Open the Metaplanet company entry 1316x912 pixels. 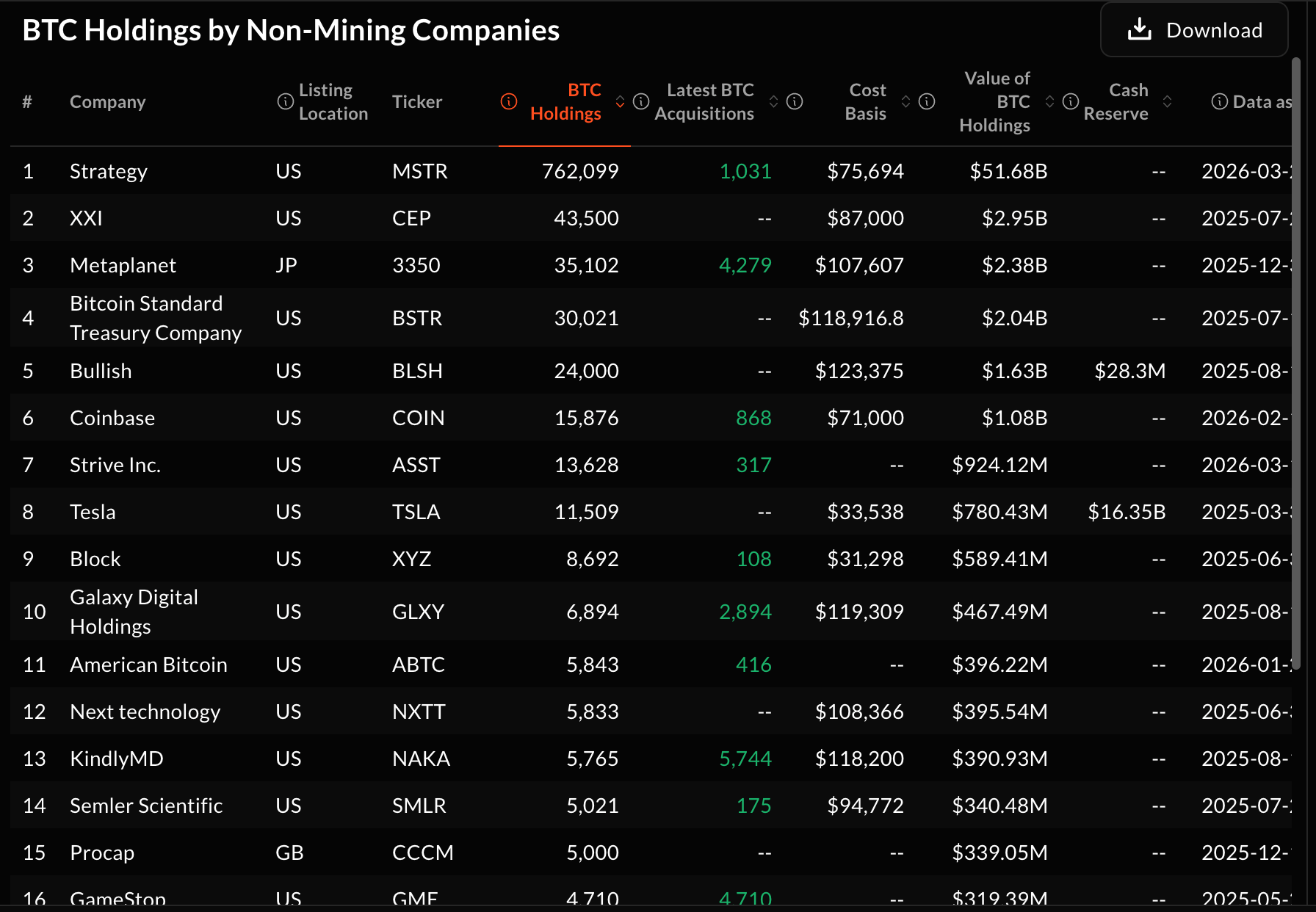coord(123,265)
